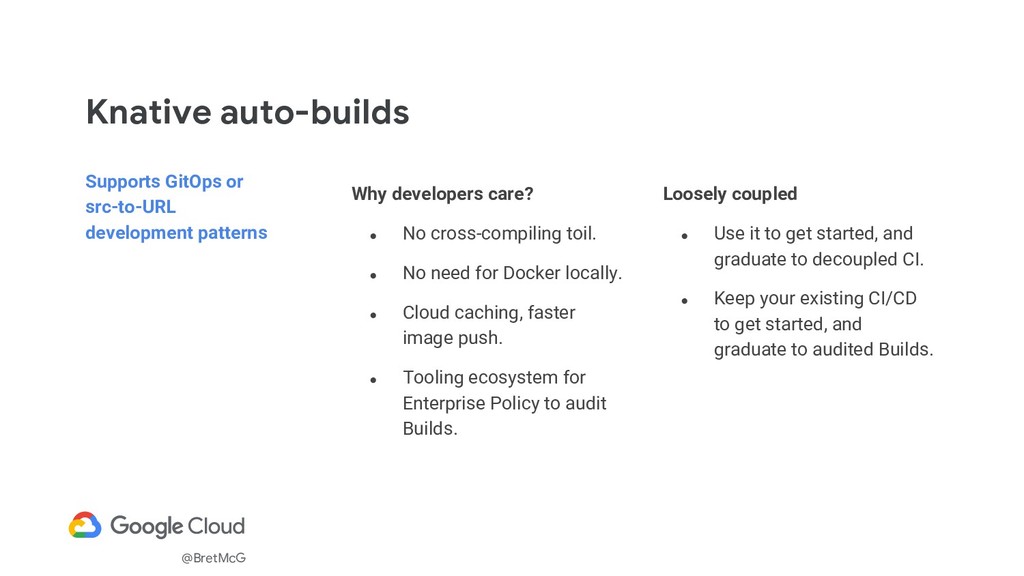This screenshot has width=1024, height=576.
Task: Click 'graduate to audited Builds.' line
Action: [x=824, y=350]
